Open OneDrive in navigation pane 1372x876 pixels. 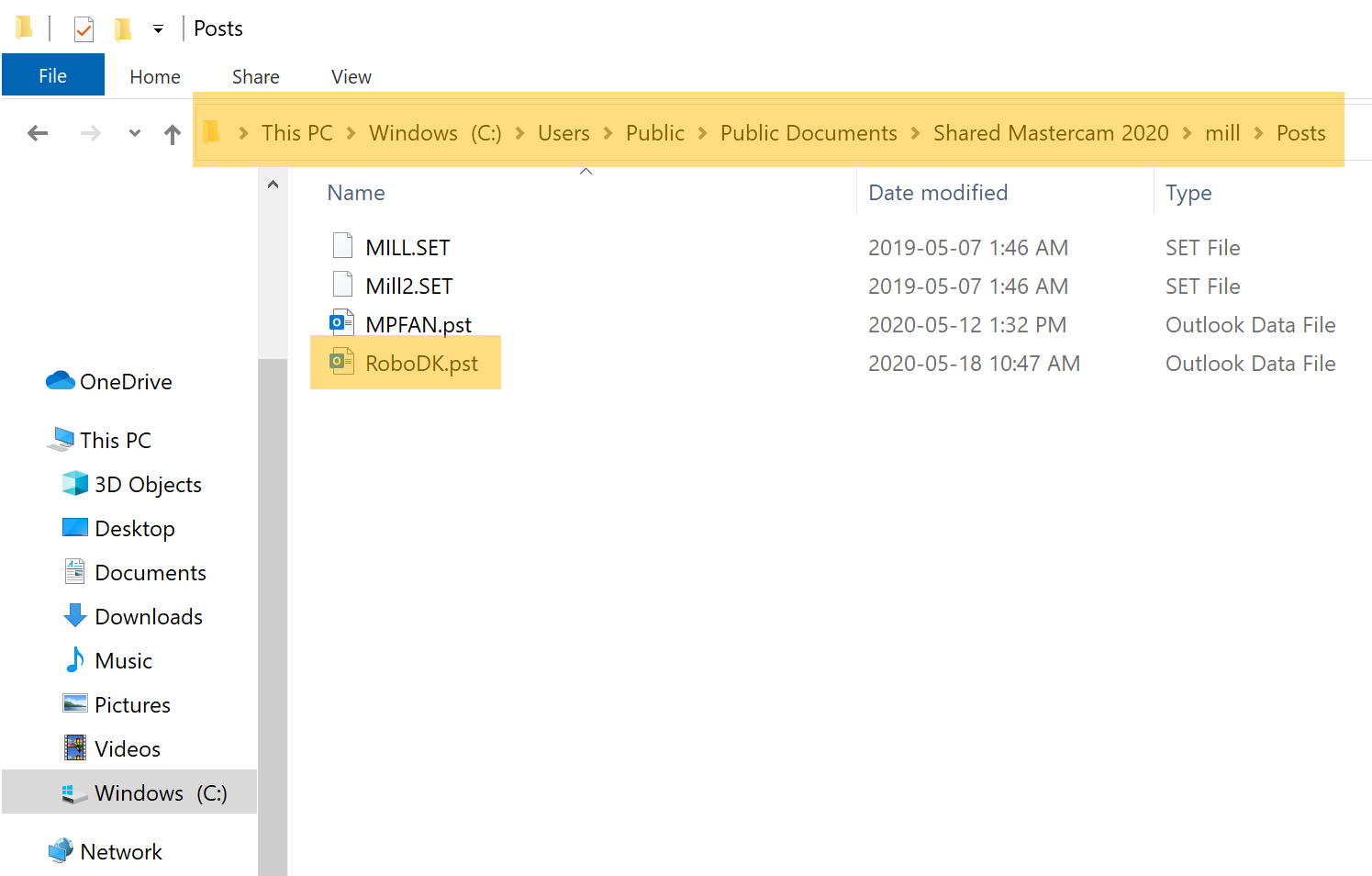click(x=125, y=382)
